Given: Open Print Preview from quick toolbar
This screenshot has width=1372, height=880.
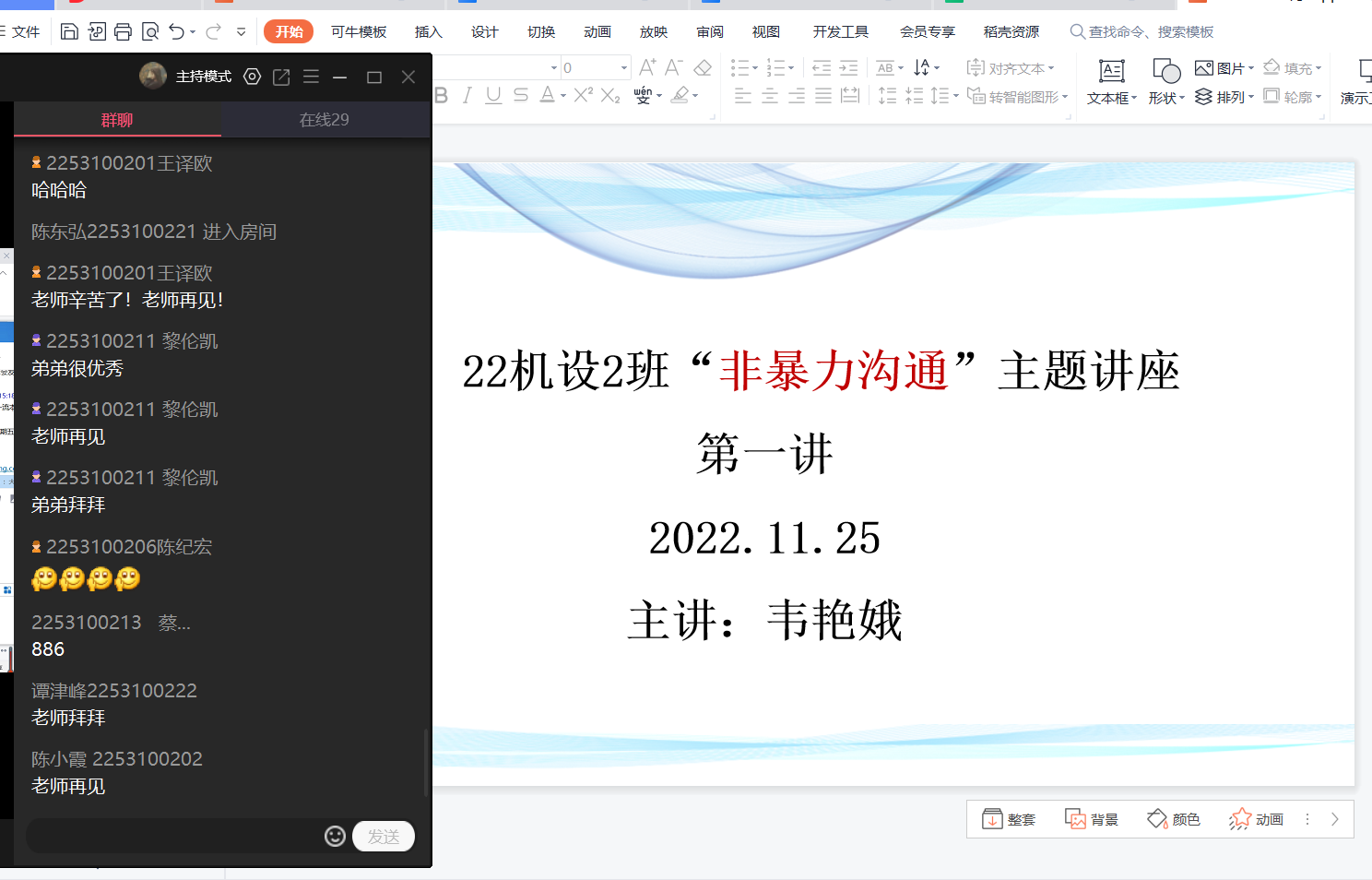Looking at the screenshot, I should (x=149, y=32).
